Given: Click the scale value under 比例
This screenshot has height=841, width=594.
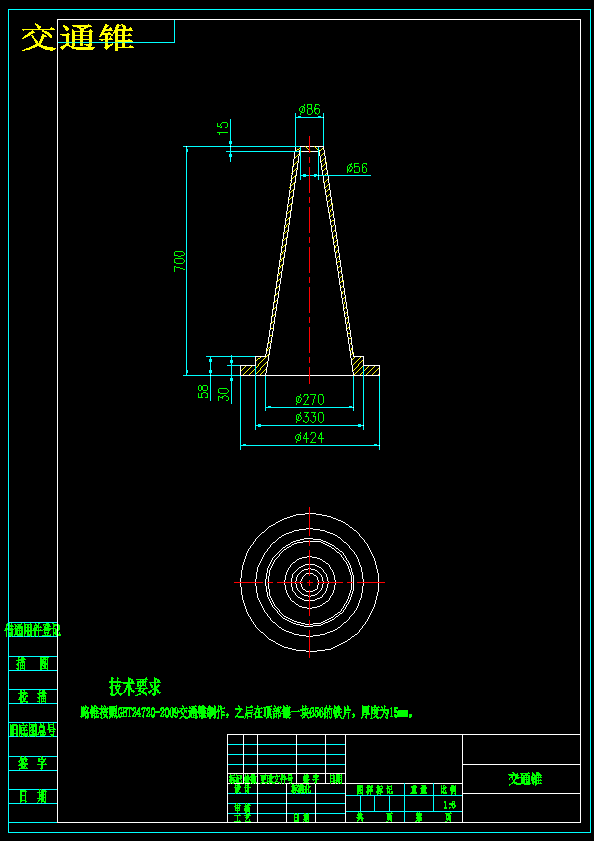Looking at the screenshot, I should pos(450,805).
